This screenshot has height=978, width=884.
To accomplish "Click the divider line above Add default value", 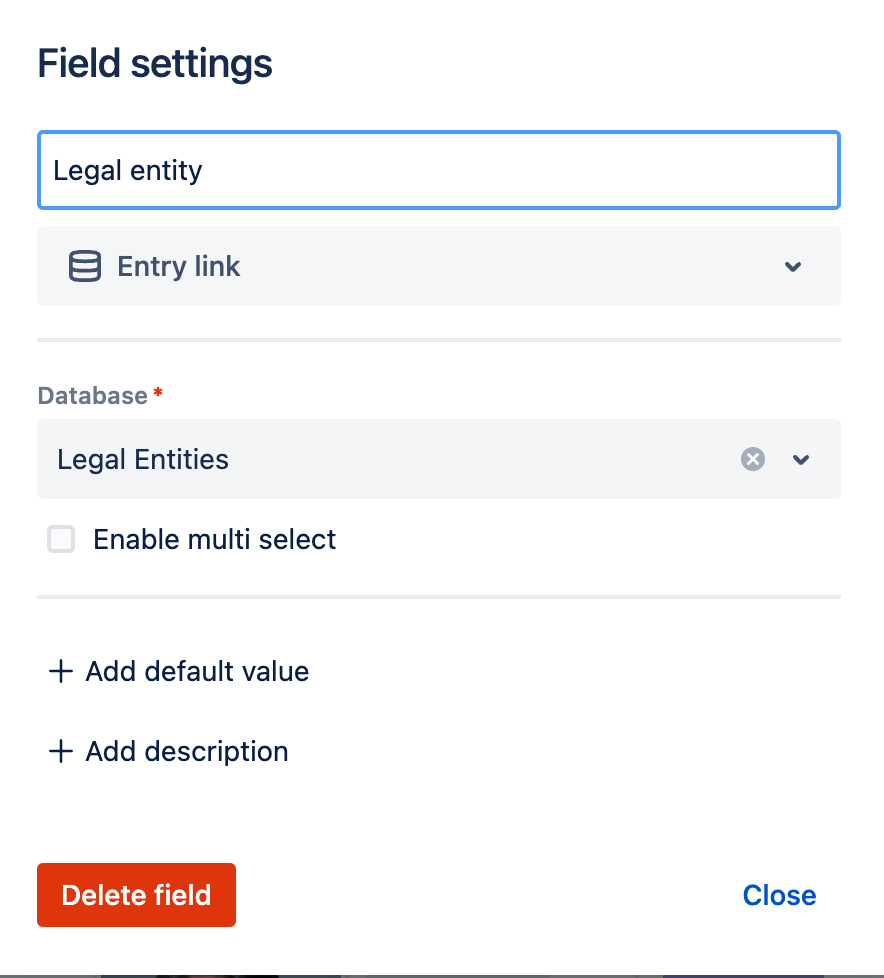I will (438, 597).
